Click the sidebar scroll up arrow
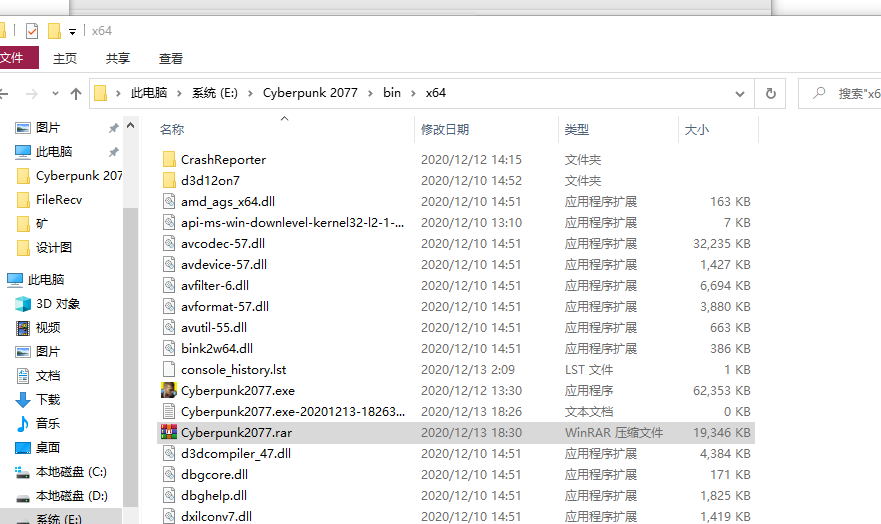881x524 pixels. [x=131, y=126]
